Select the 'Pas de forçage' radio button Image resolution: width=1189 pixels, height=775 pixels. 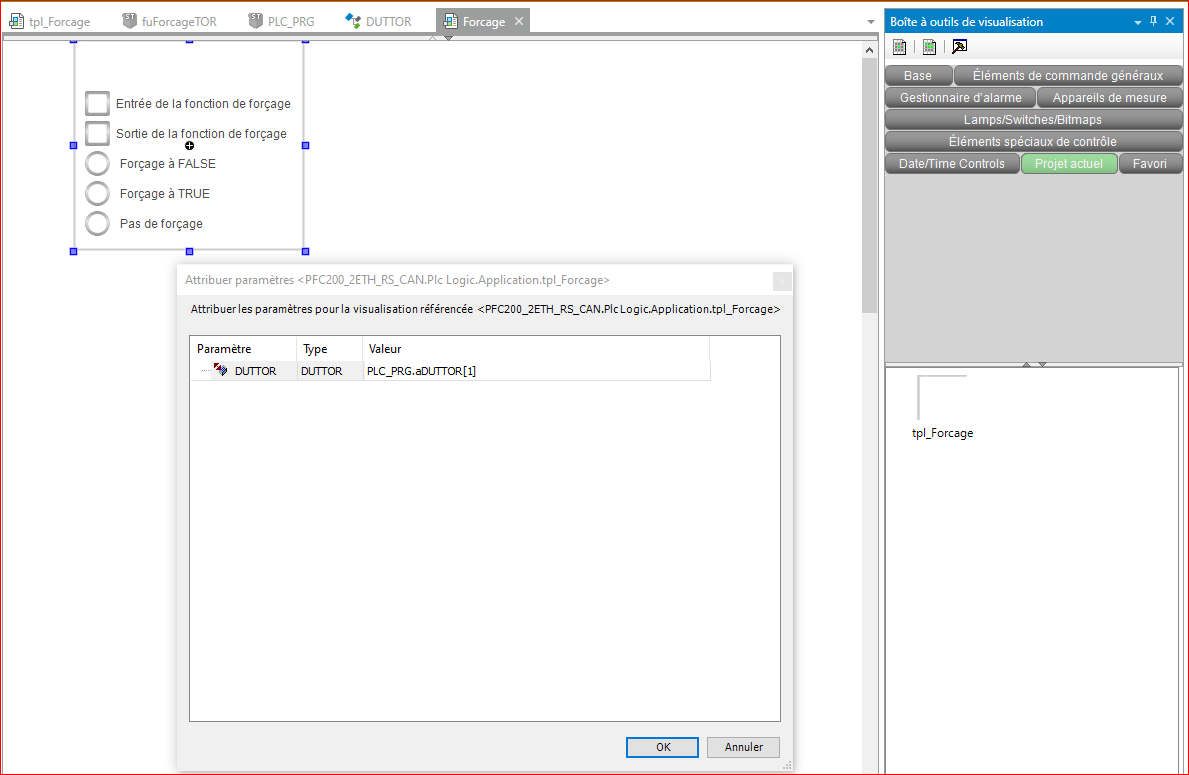click(97, 224)
